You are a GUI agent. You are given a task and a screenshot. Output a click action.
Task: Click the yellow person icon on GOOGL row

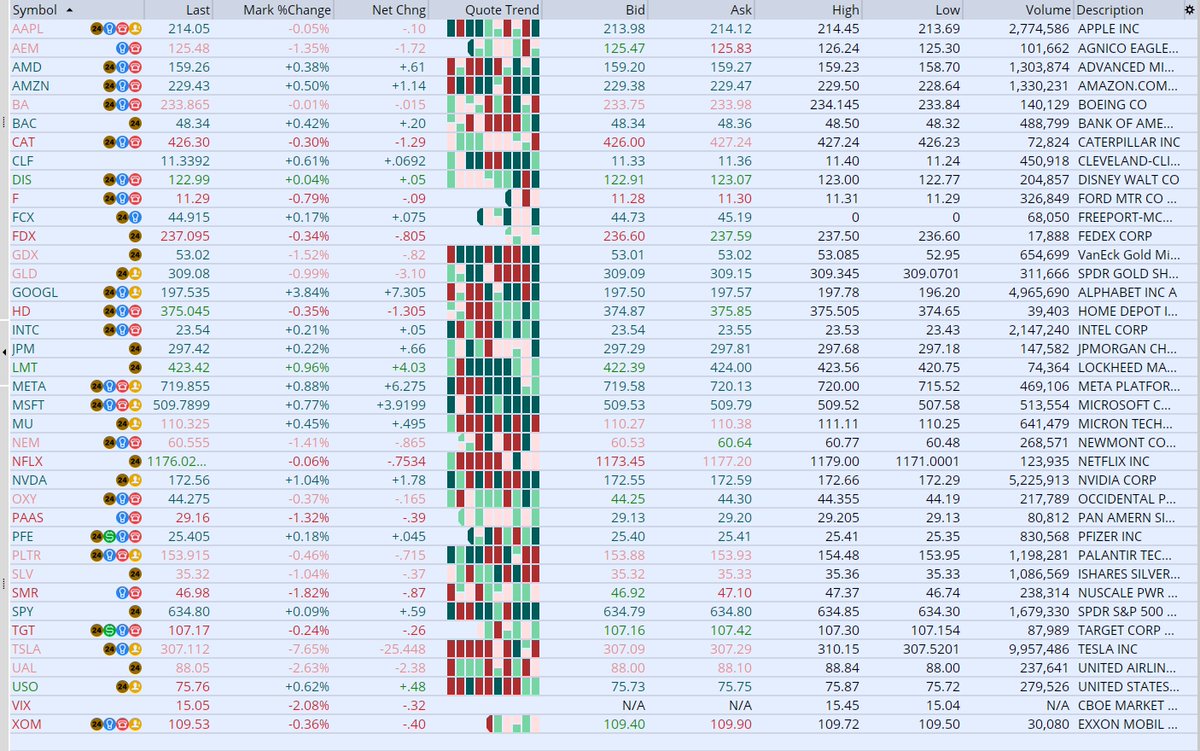134,292
